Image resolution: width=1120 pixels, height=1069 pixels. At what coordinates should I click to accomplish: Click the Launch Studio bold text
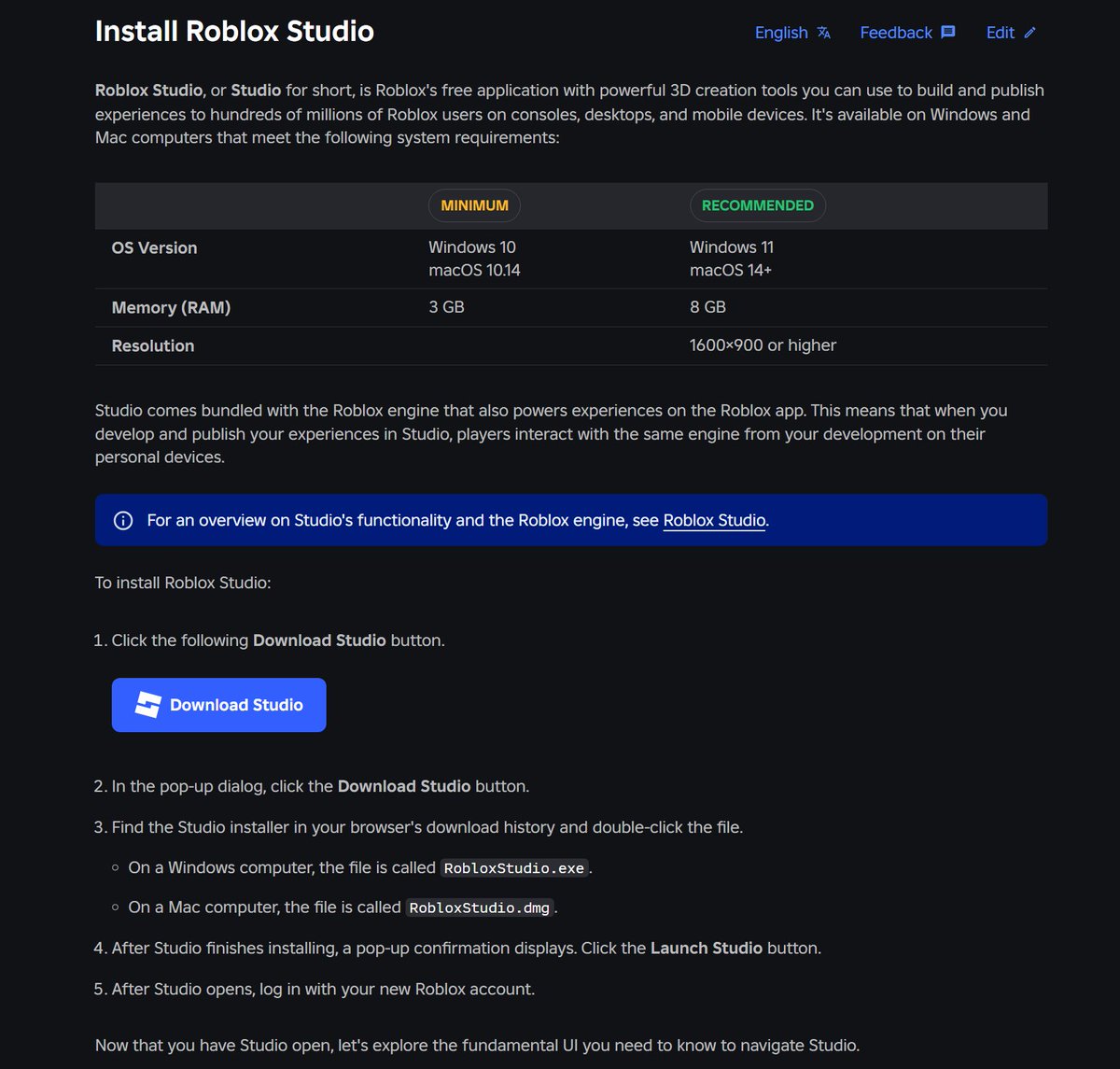(707, 948)
